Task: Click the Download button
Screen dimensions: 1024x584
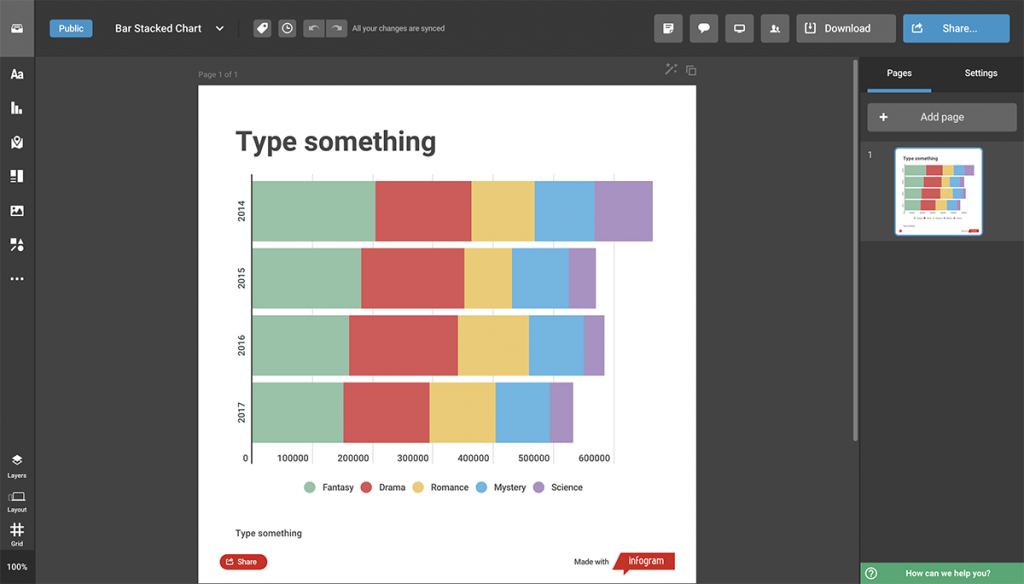Action: (846, 28)
